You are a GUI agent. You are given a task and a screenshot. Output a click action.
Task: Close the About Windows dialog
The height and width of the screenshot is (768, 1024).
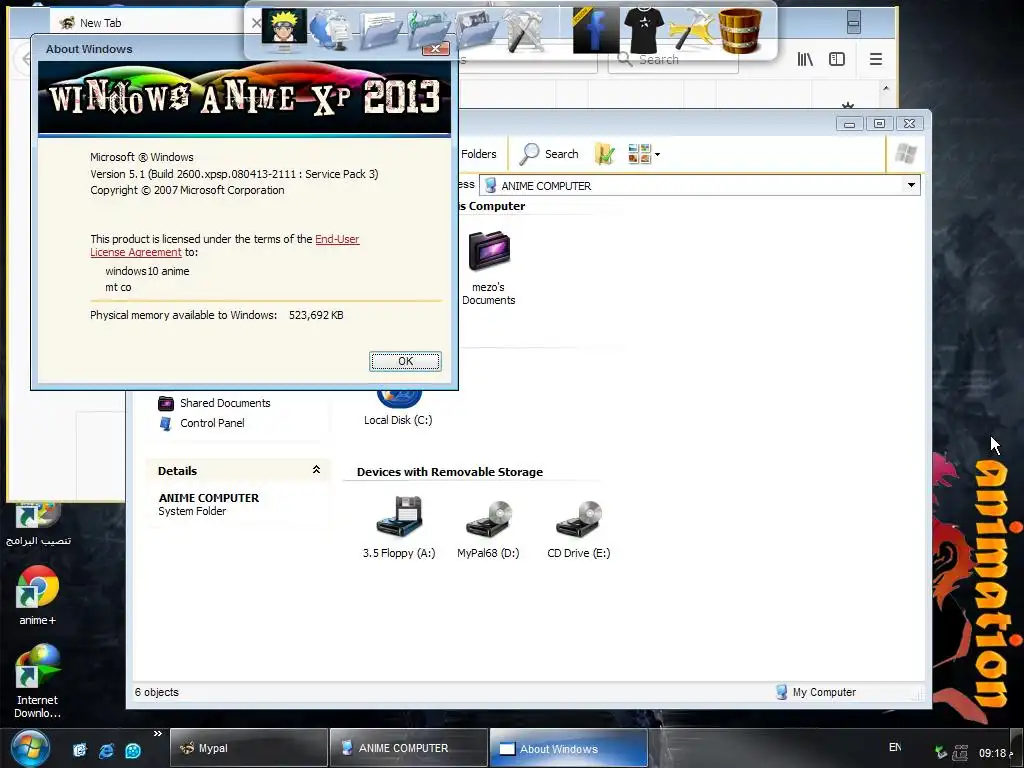436,49
